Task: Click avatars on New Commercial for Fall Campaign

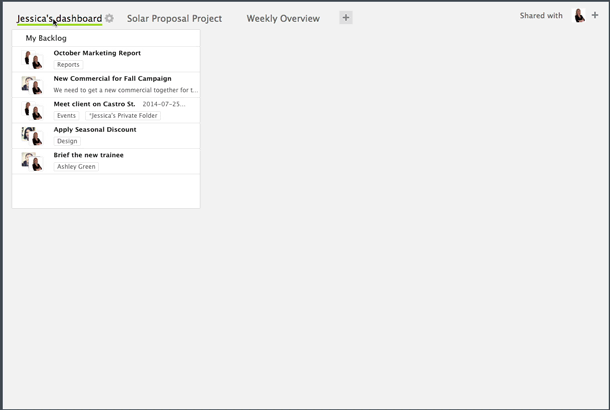Action: [32, 84]
